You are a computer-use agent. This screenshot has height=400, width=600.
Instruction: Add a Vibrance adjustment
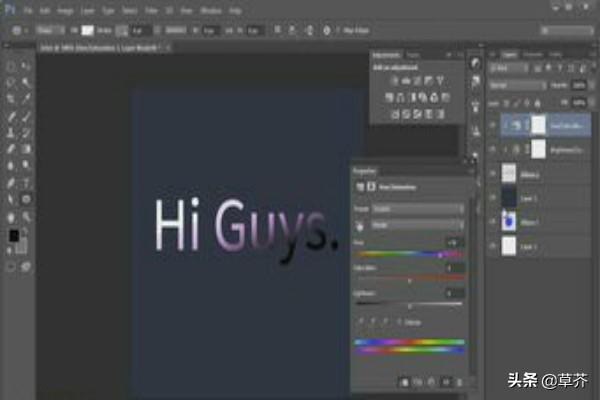pos(440,81)
